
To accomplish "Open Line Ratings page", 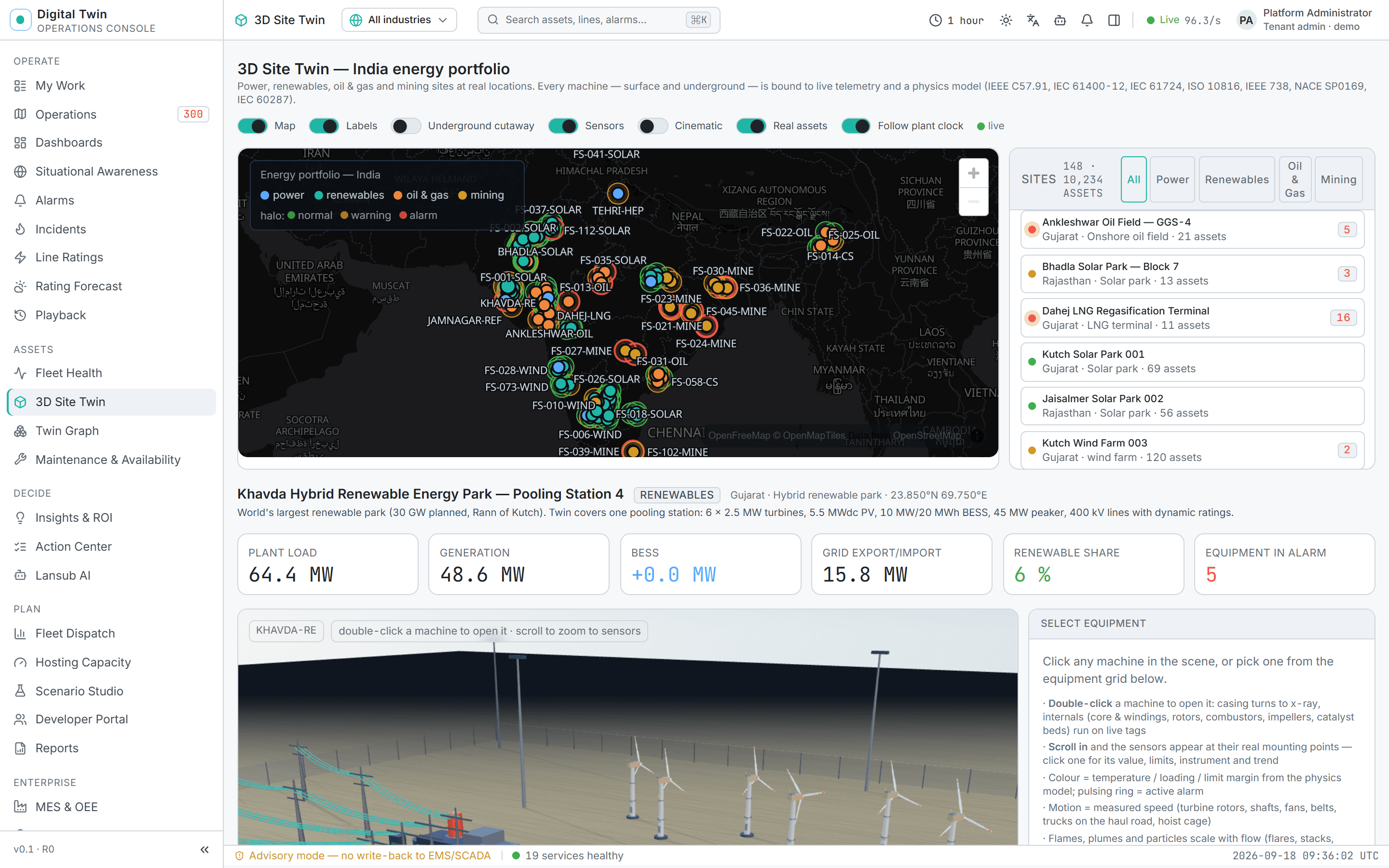I will tap(111, 257).
